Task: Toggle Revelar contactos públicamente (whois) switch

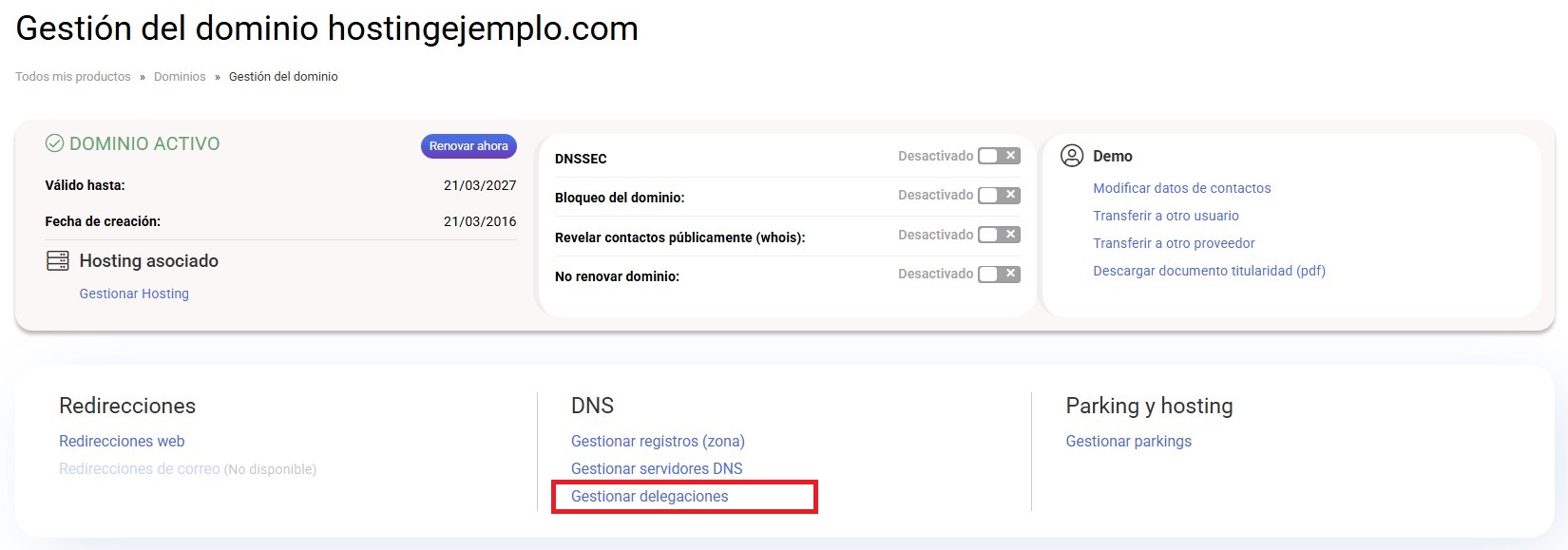Action: click(999, 235)
